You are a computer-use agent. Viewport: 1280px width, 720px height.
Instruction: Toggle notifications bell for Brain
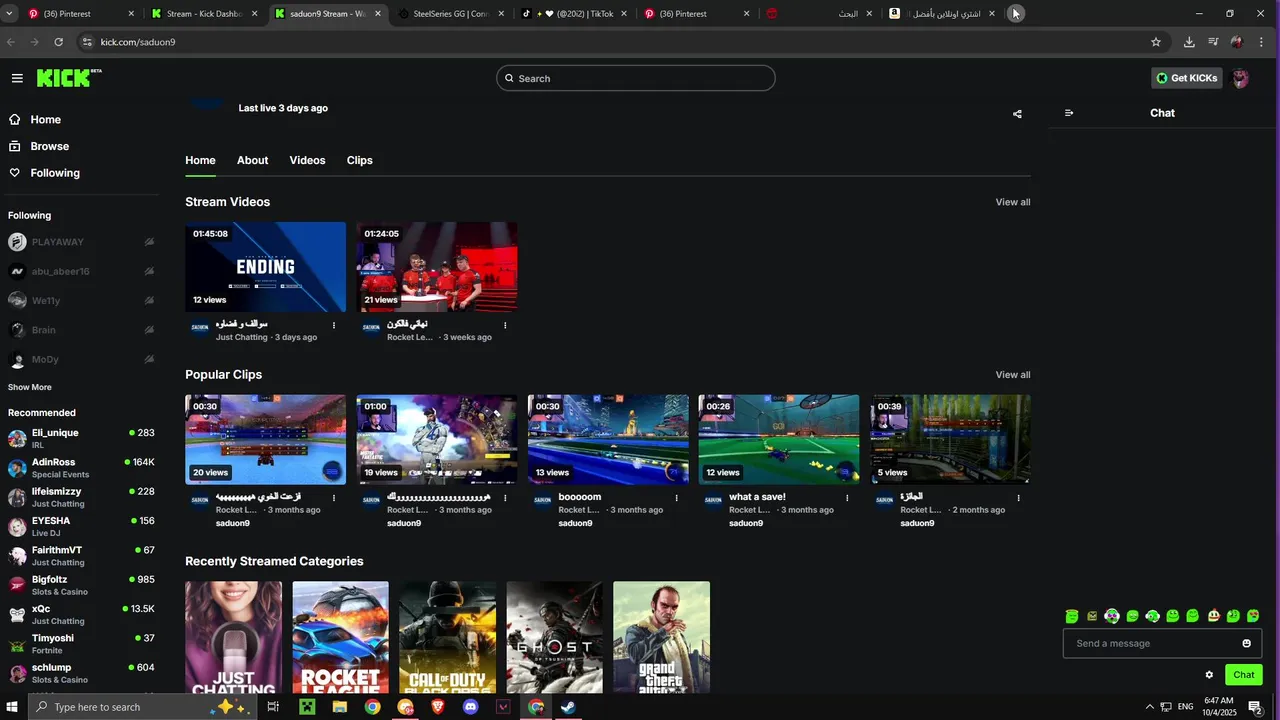click(149, 330)
